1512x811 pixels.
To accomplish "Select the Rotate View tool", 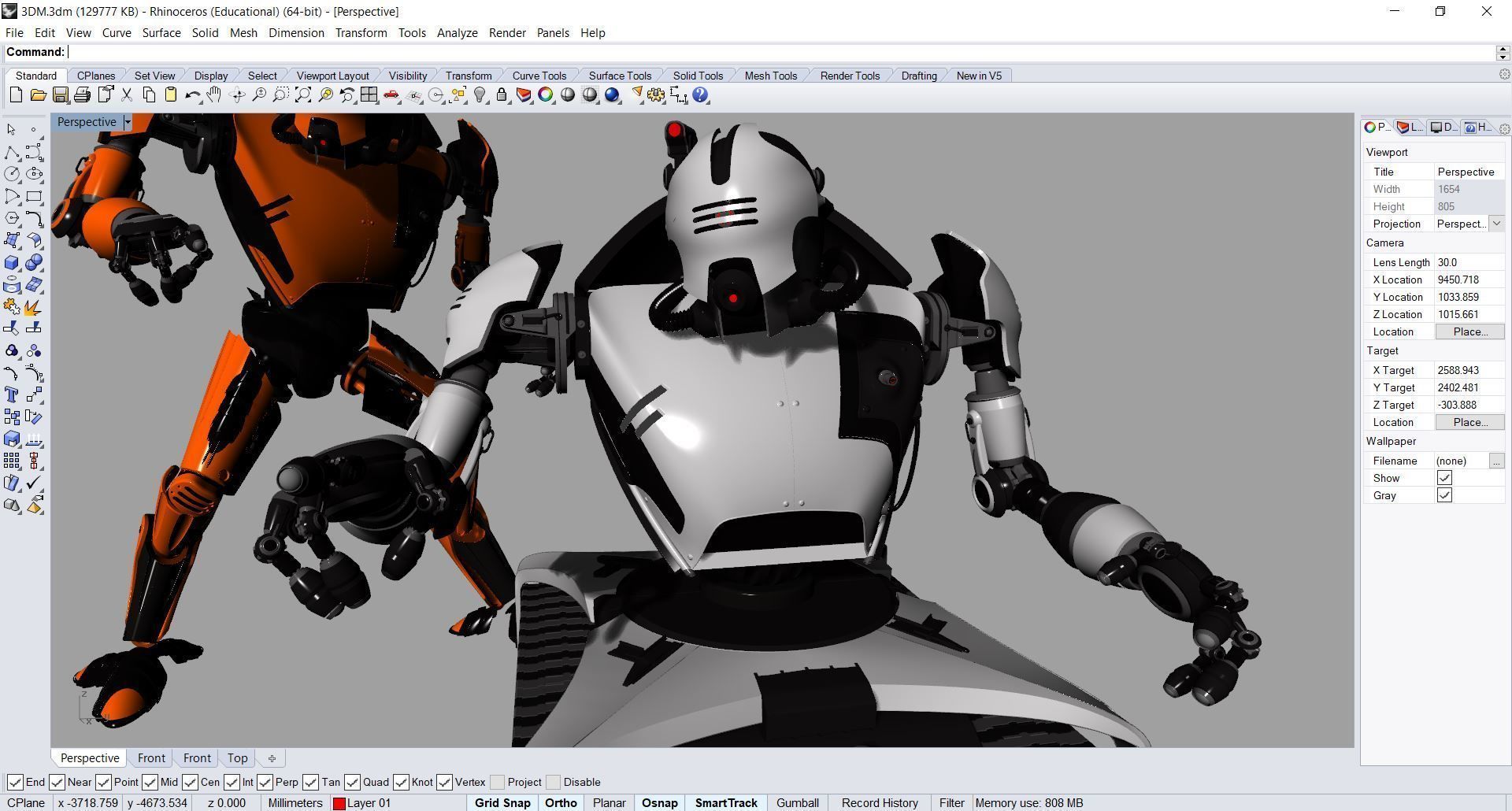I will point(236,95).
